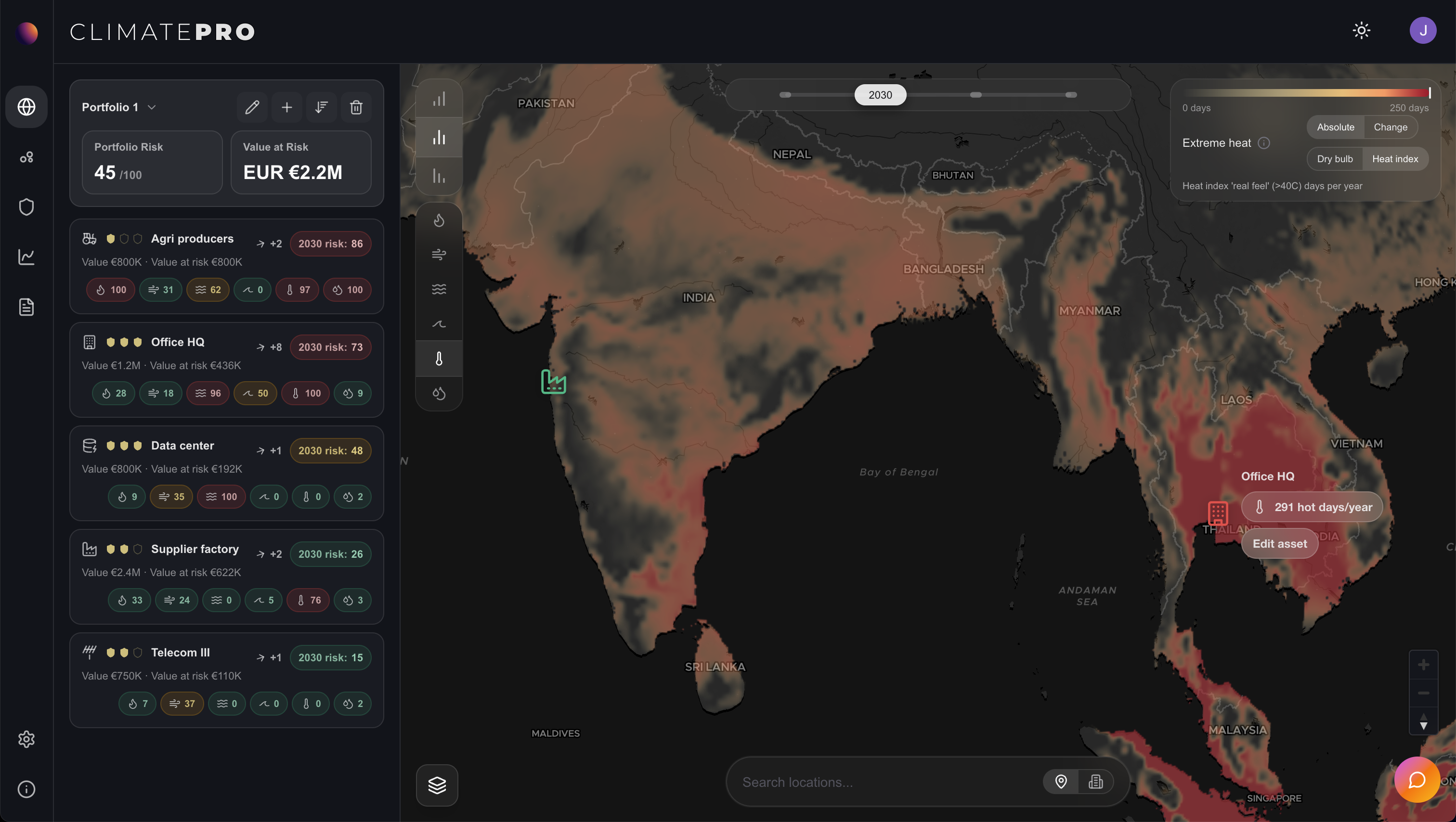The image size is (1456, 822).
Task: Open the reports document sidebar tab
Action: (26, 307)
